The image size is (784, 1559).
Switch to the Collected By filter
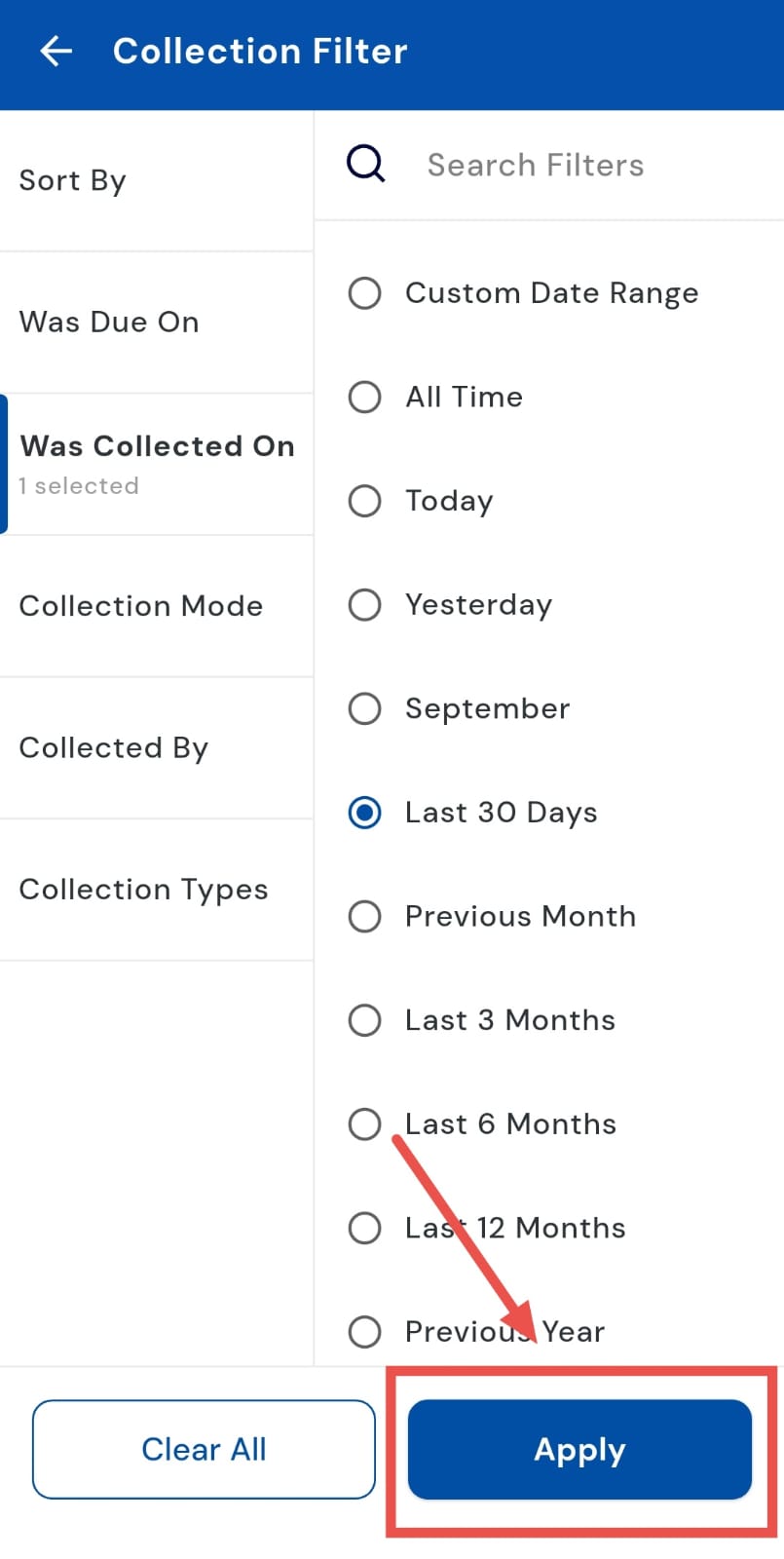(x=156, y=748)
